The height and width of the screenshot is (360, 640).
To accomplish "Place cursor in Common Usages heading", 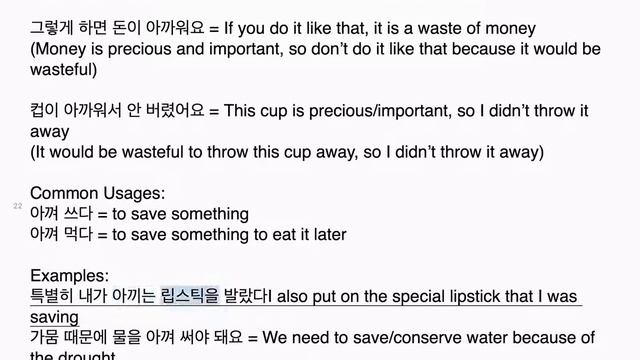I will 98,193.
